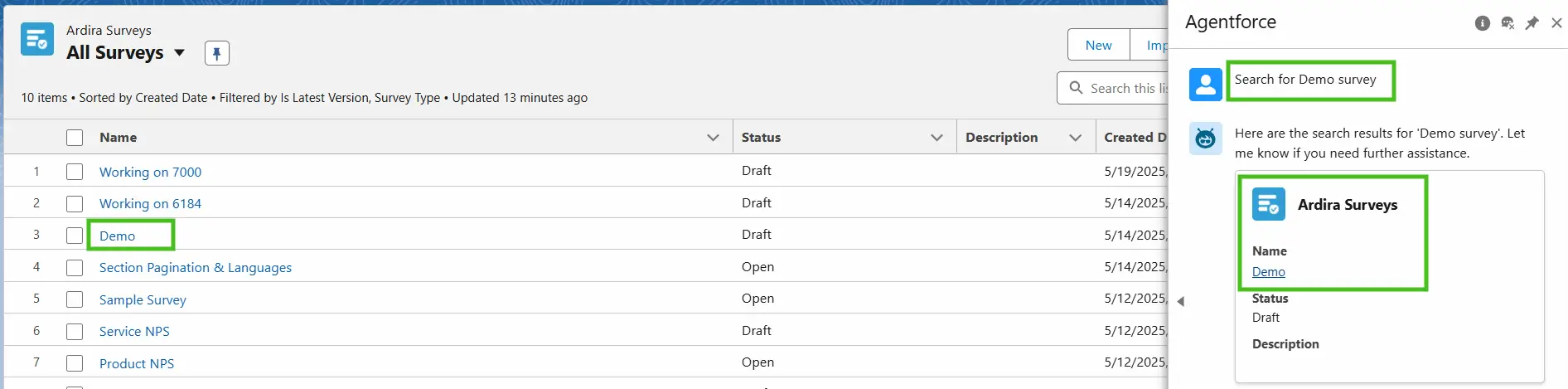The width and height of the screenshot is (1568, 389).
Task: Open the Demo link in Agentforce results
Action: tap(1268, 272)
